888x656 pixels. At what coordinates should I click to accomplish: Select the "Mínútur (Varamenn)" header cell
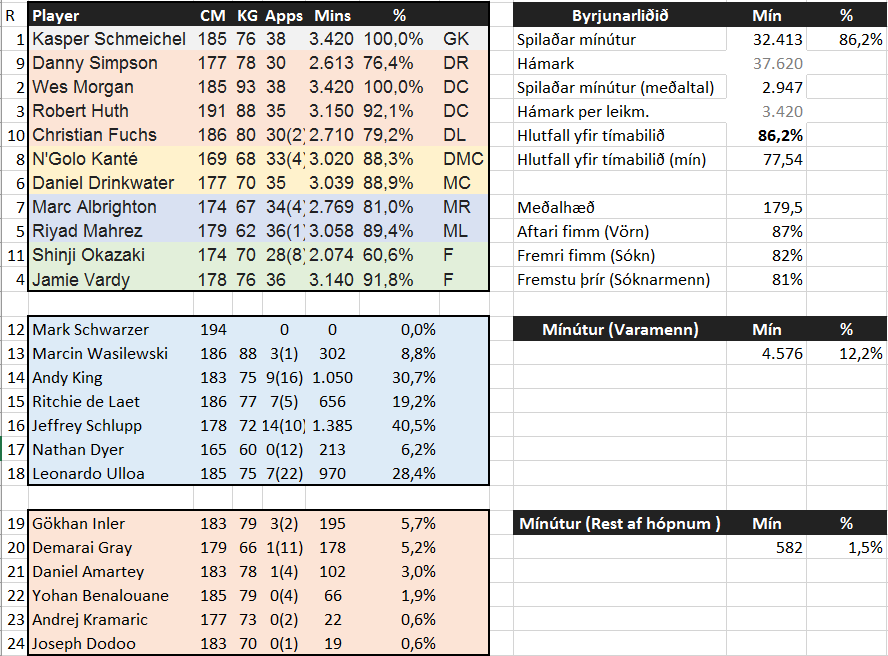[620, 329]
